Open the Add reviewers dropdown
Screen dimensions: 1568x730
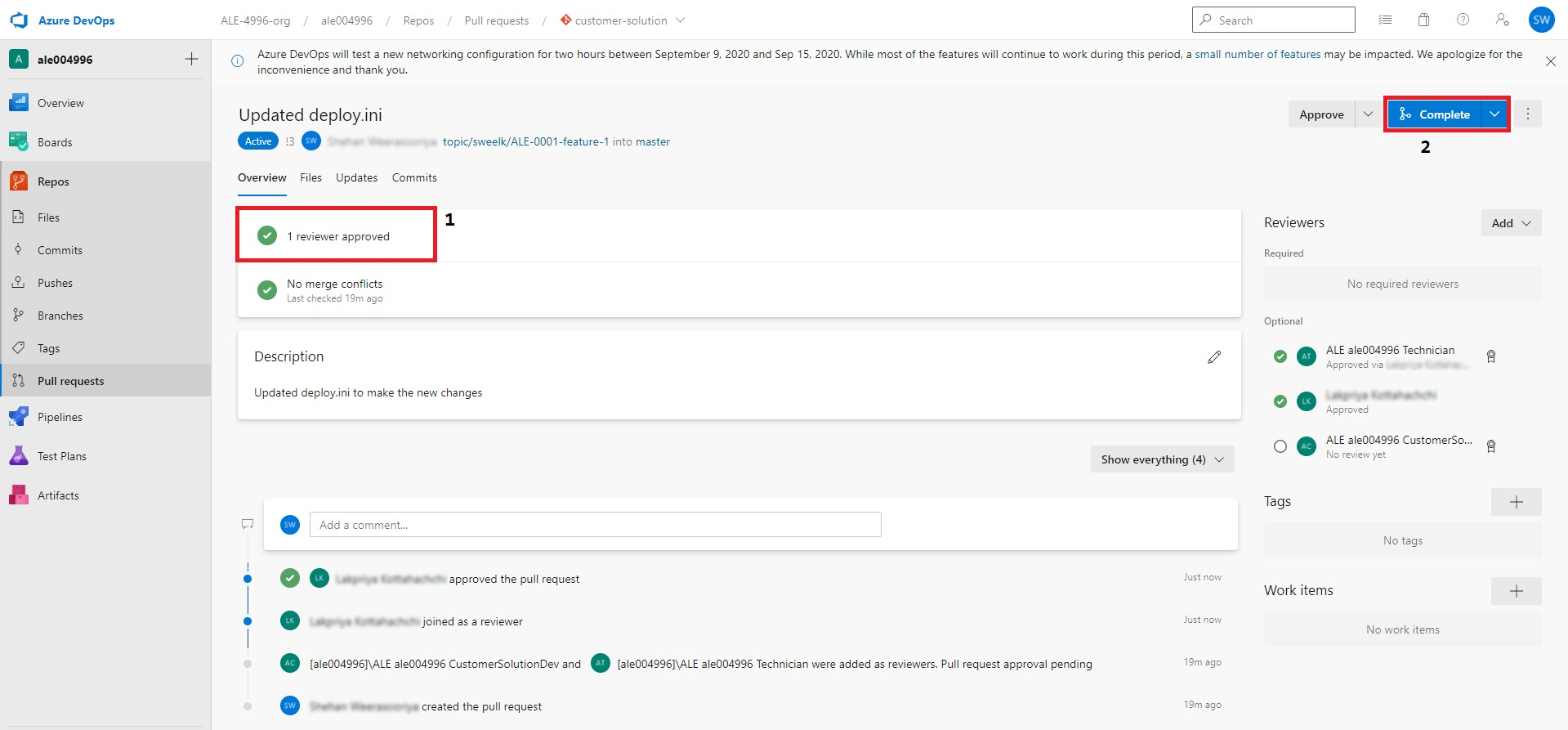coord(1512,223)
